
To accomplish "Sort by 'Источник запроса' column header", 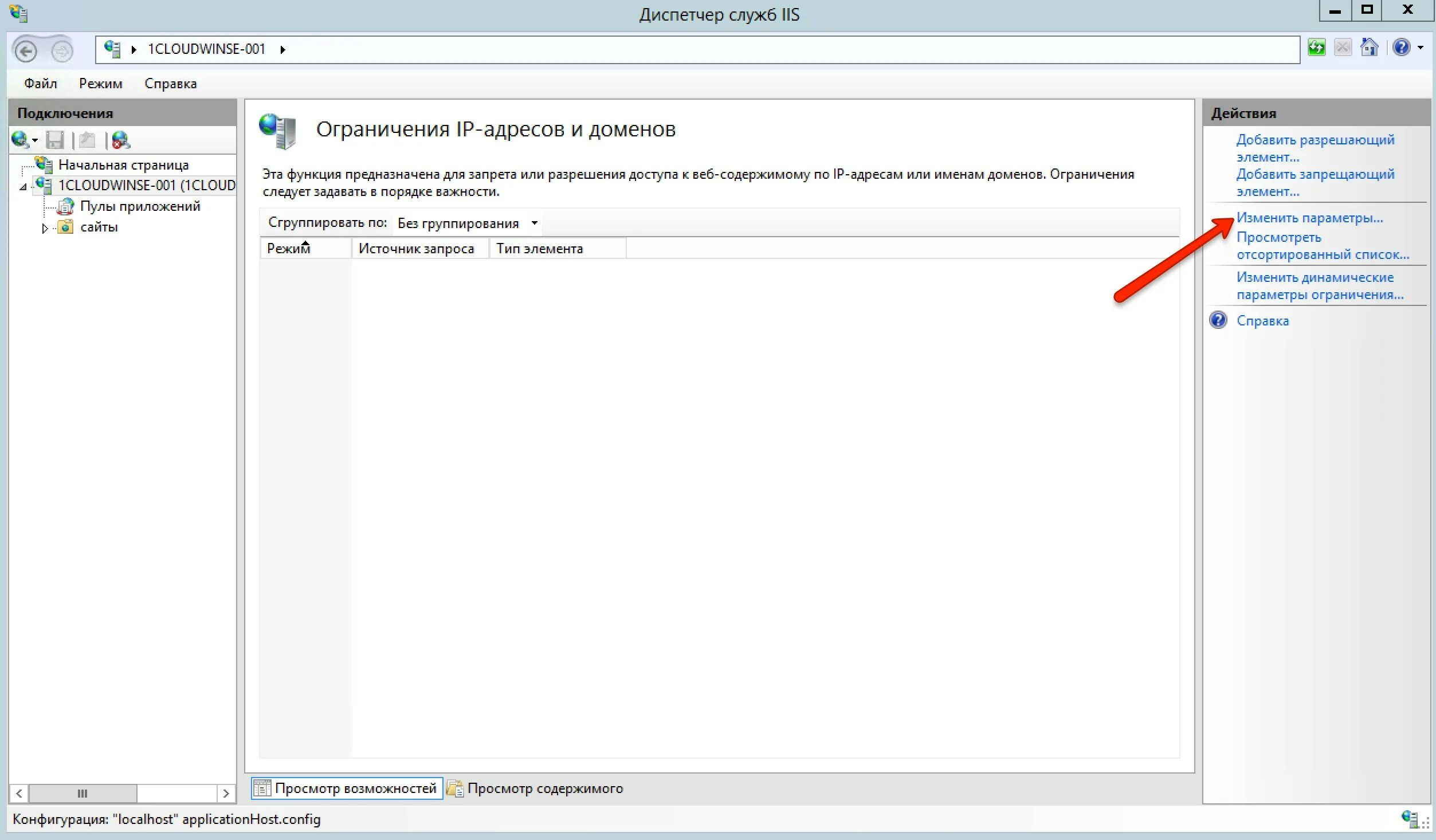I will click(x=417, y=249).
